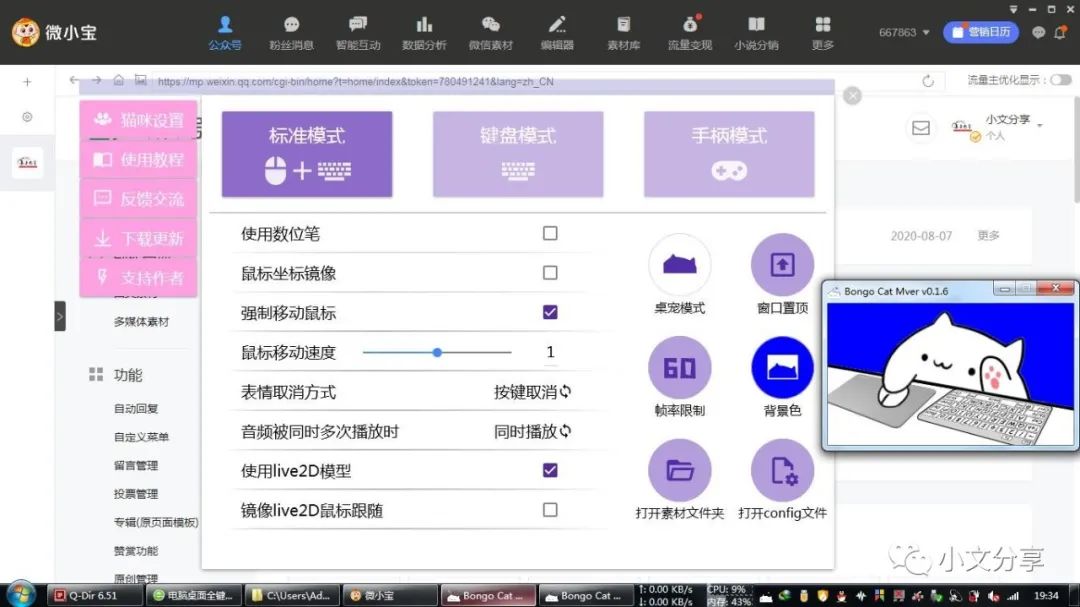Open 自动回复 in the sidebar

tap(136, 409)
